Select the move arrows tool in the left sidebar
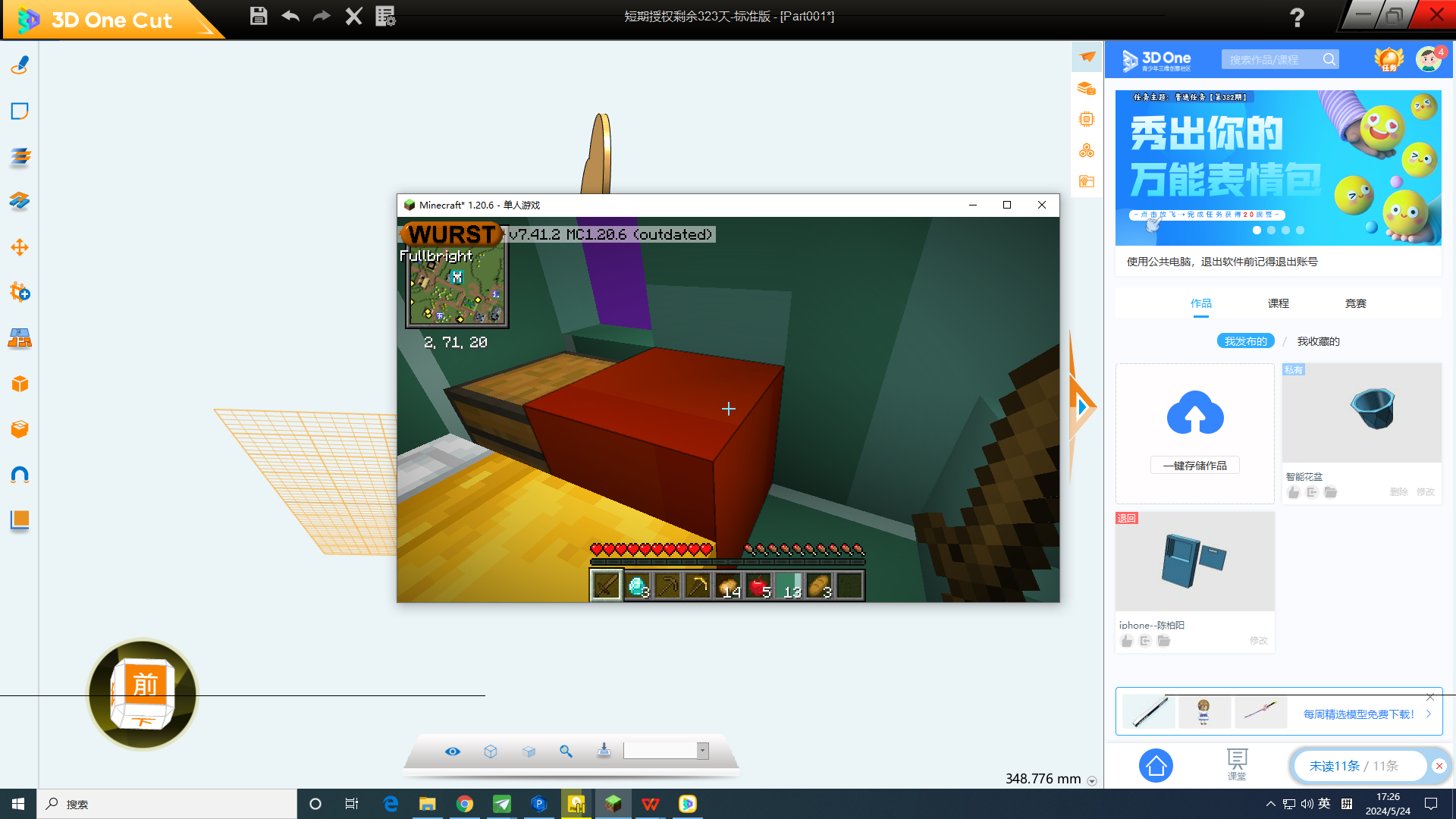The image size is (1456, 819). [x=20, y=247]
